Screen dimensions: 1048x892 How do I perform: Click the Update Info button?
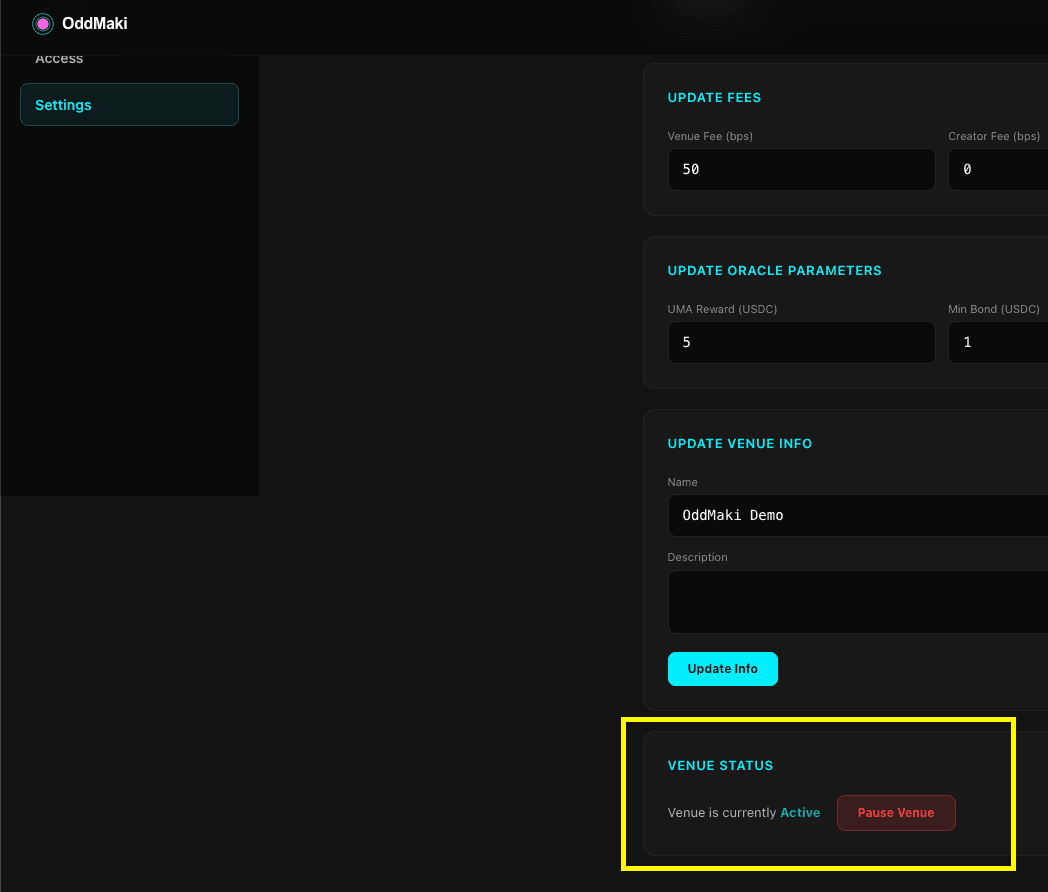pos(723,669)
